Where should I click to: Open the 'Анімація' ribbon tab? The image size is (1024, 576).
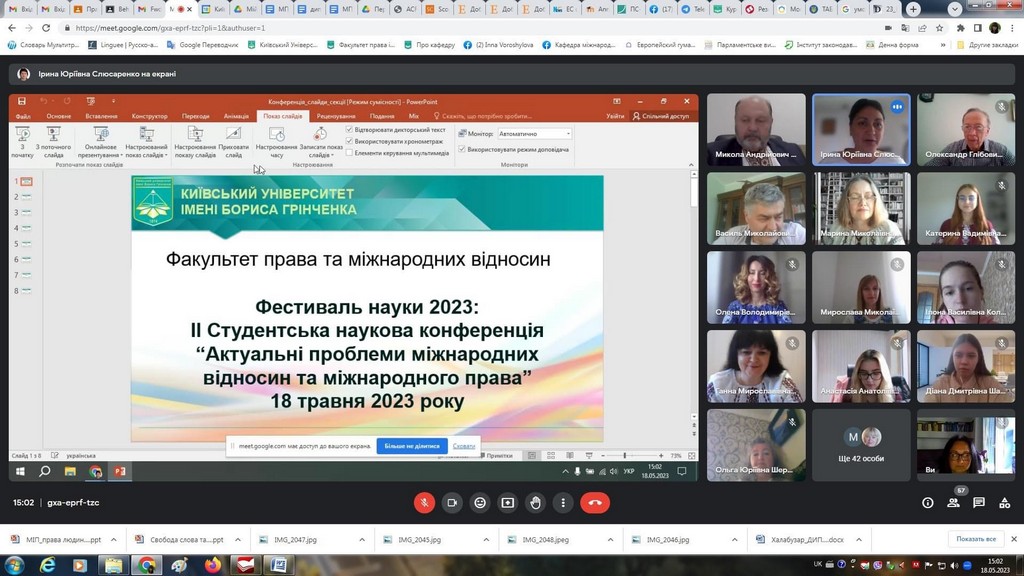pyautogui.click(x=236, y=116)
